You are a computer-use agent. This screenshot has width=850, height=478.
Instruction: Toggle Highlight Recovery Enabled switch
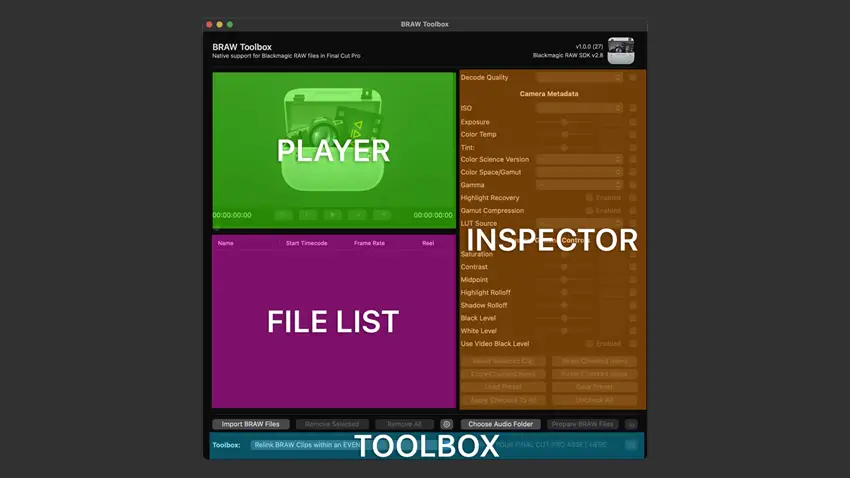click(589, 198)
